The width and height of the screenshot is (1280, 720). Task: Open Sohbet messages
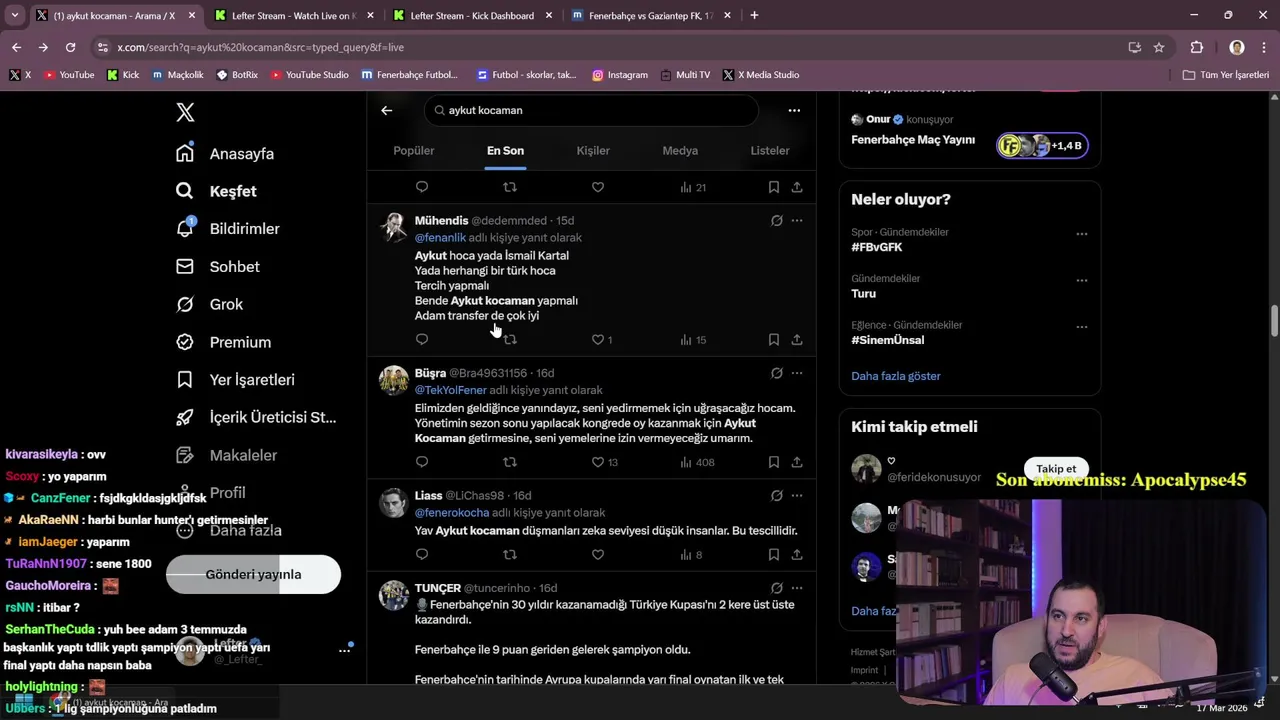[217, 266]
